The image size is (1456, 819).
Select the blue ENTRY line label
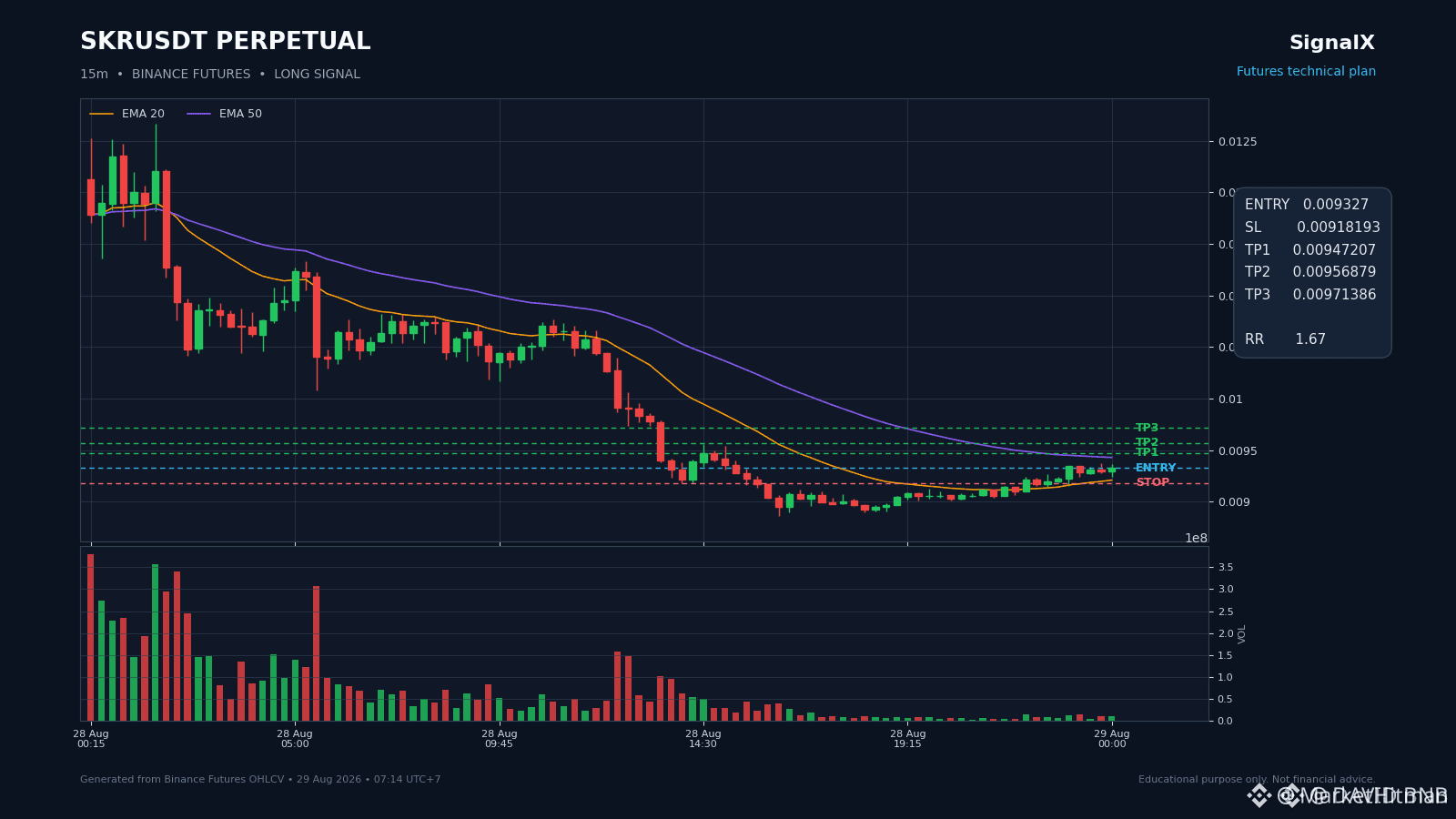(x=1156, y=468)
